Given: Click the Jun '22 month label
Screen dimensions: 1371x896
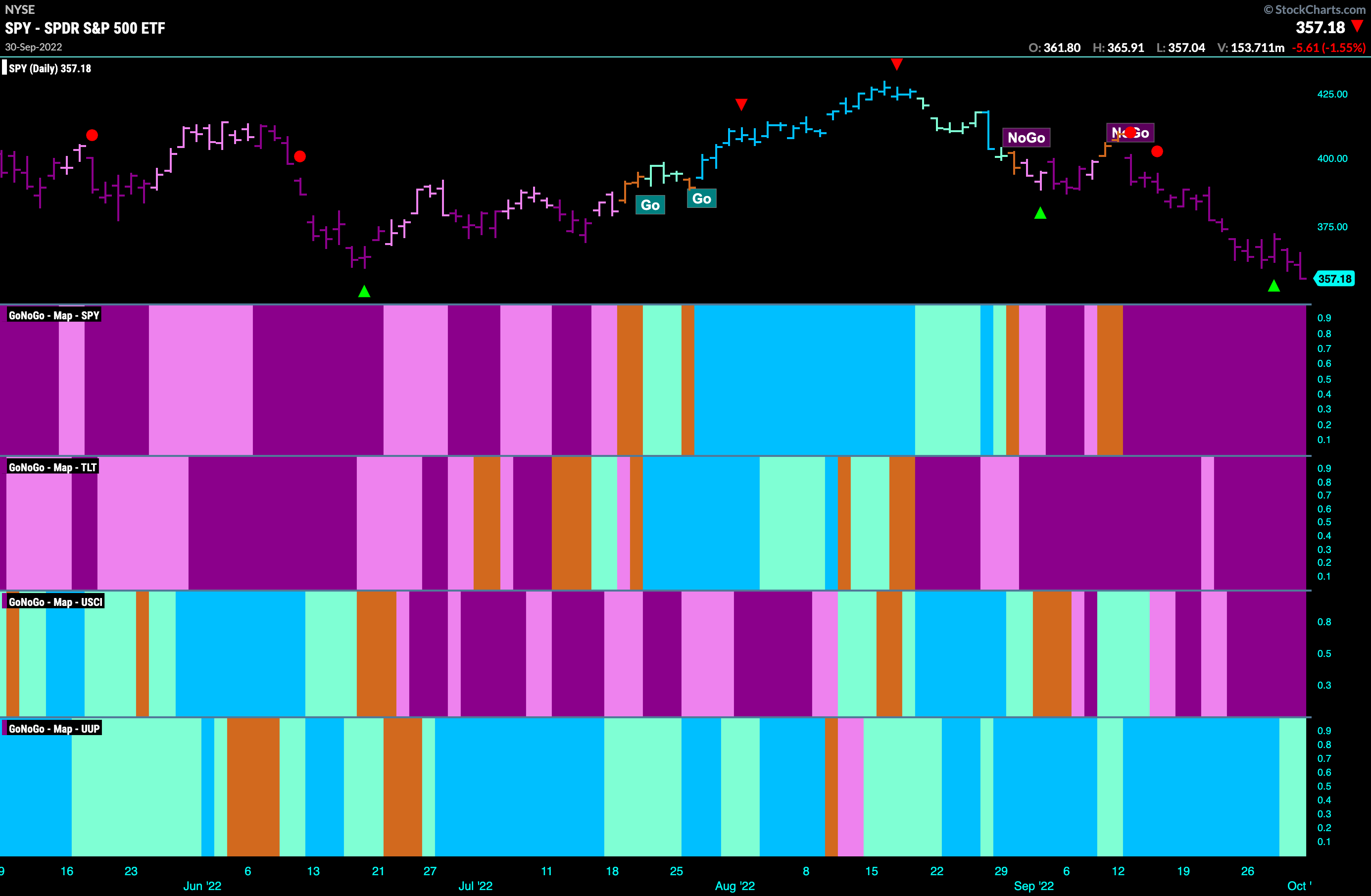Looking at the screenshot, I should pyautogui.click(x=202, y=886).
